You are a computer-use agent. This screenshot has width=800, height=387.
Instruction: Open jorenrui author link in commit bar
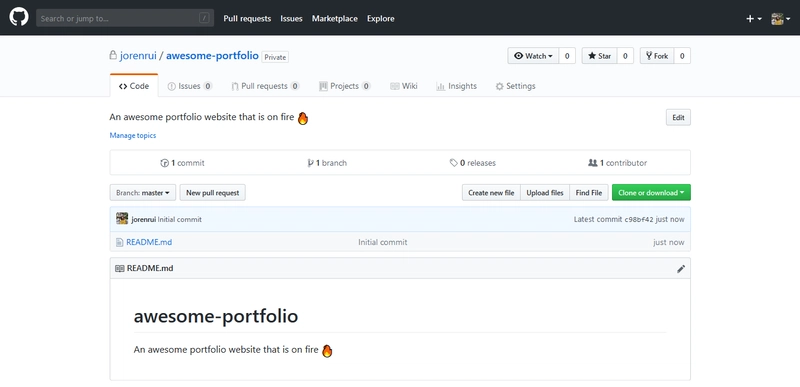coord(143,220)
